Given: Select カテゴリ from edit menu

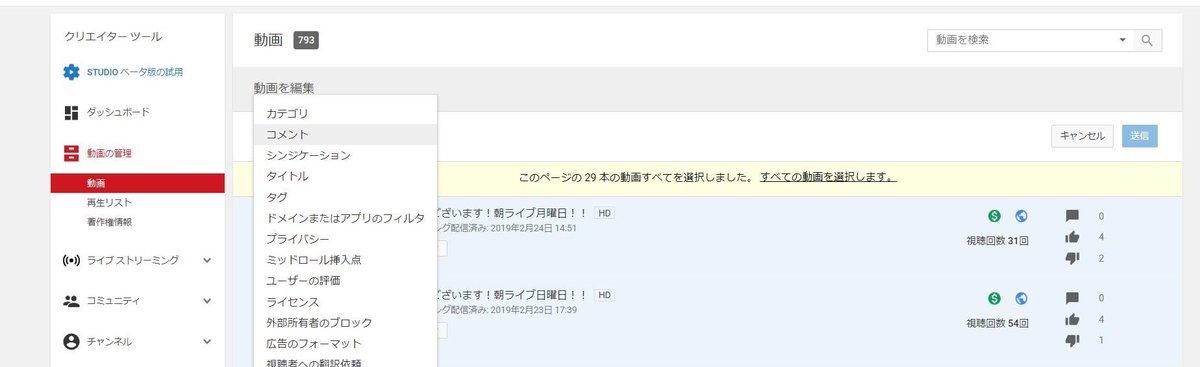Looking at the screenshot, I should coord(345,113).
